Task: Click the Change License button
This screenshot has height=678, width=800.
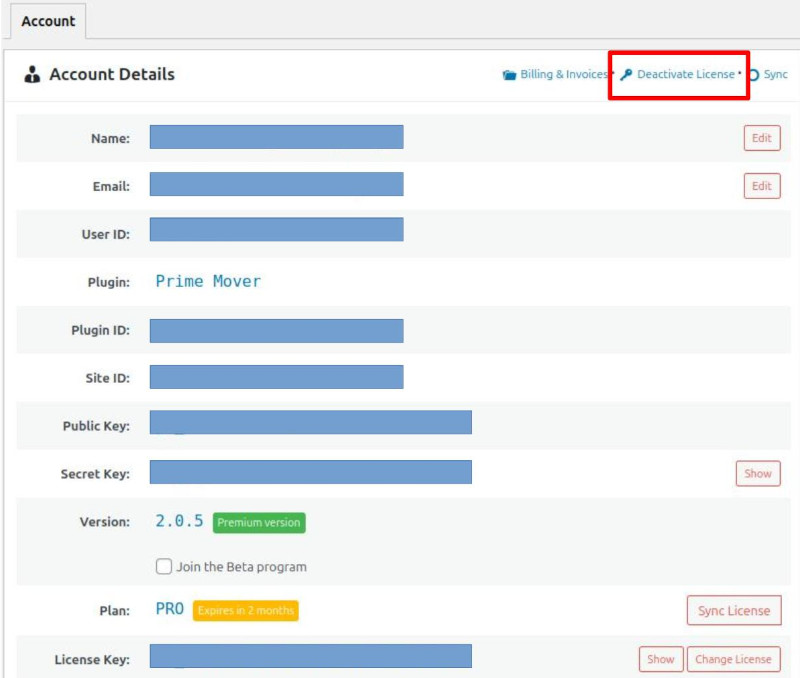Action: [x=733, y=659]
